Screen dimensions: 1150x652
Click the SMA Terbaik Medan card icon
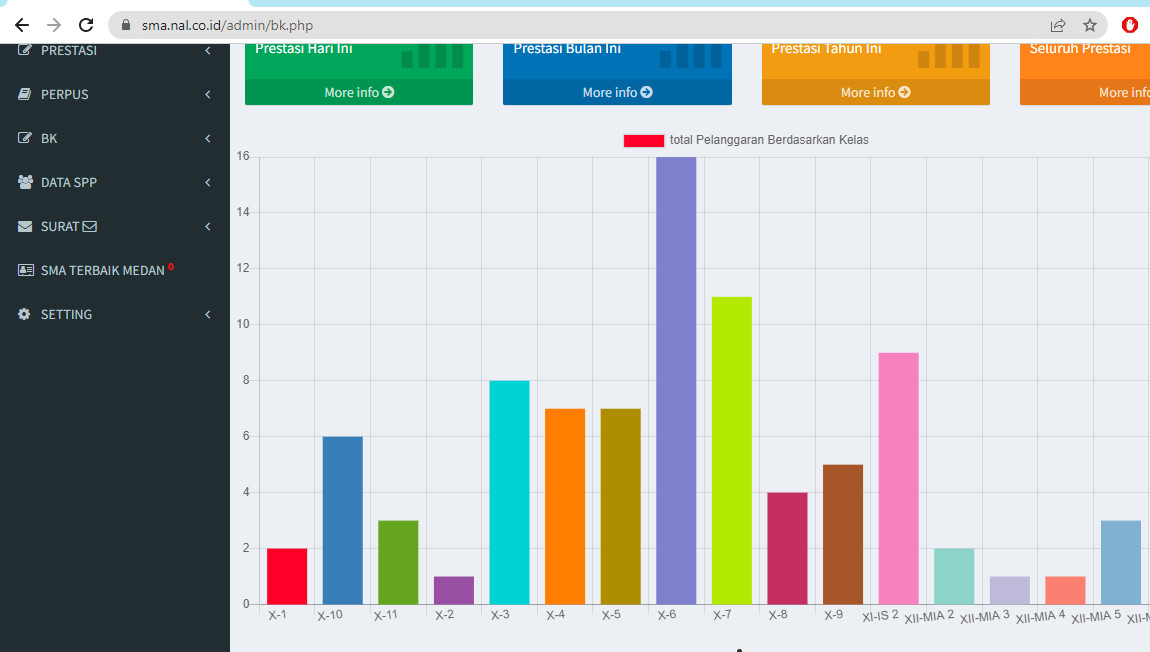pos(25,270)
